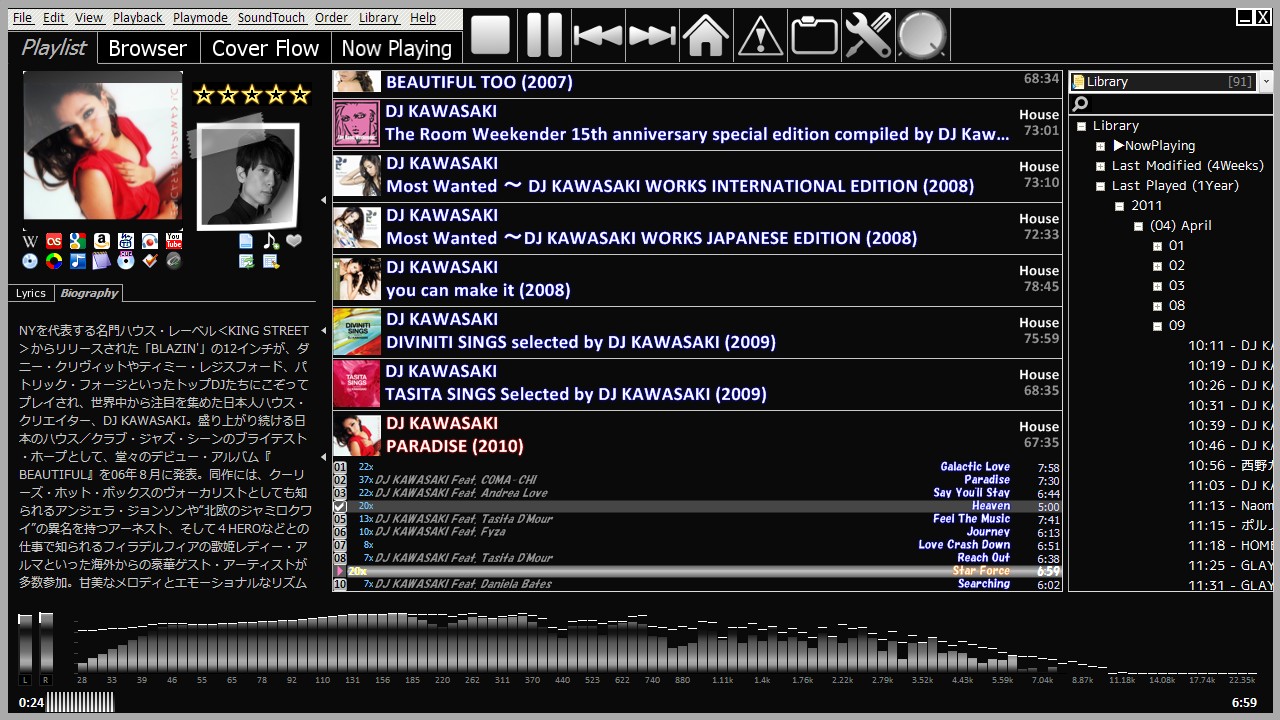Look up artist on Last.fm icon
Image resolution: width=1280 pixels, height=720 pixels.
pyautogui.click(x=54, y=241)
